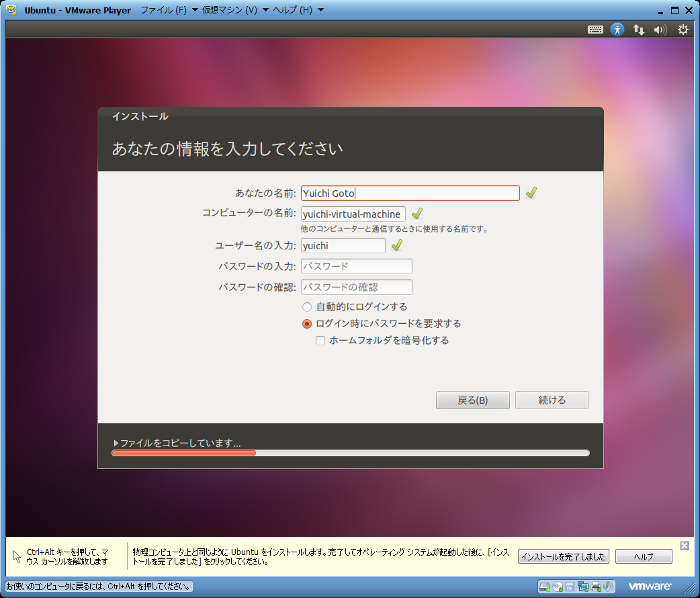
Task: Click the VMware network adapter status icon
Action: [583, 586]
